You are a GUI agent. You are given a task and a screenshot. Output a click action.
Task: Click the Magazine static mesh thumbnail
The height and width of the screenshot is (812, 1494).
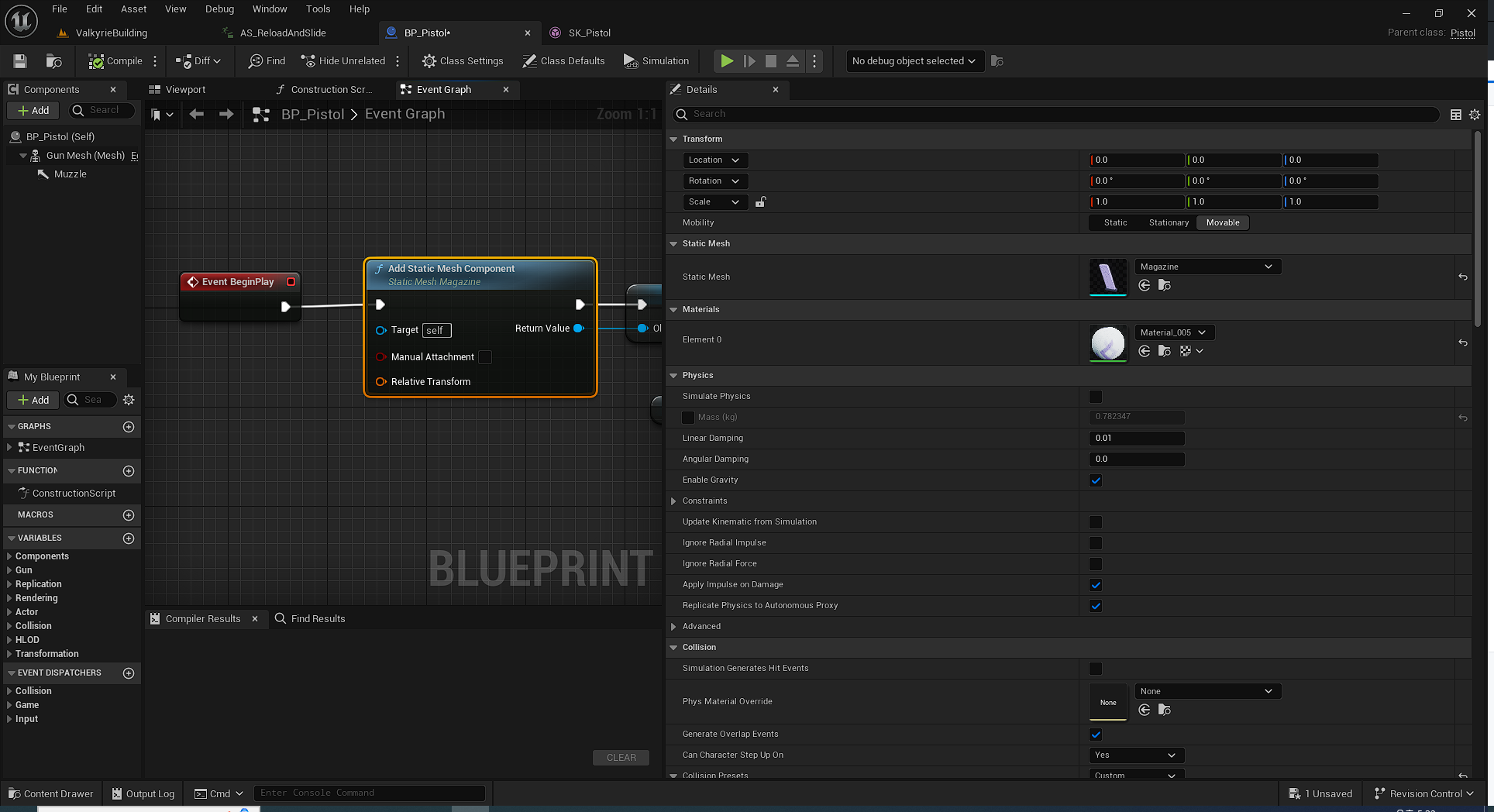click(1108, 277)
